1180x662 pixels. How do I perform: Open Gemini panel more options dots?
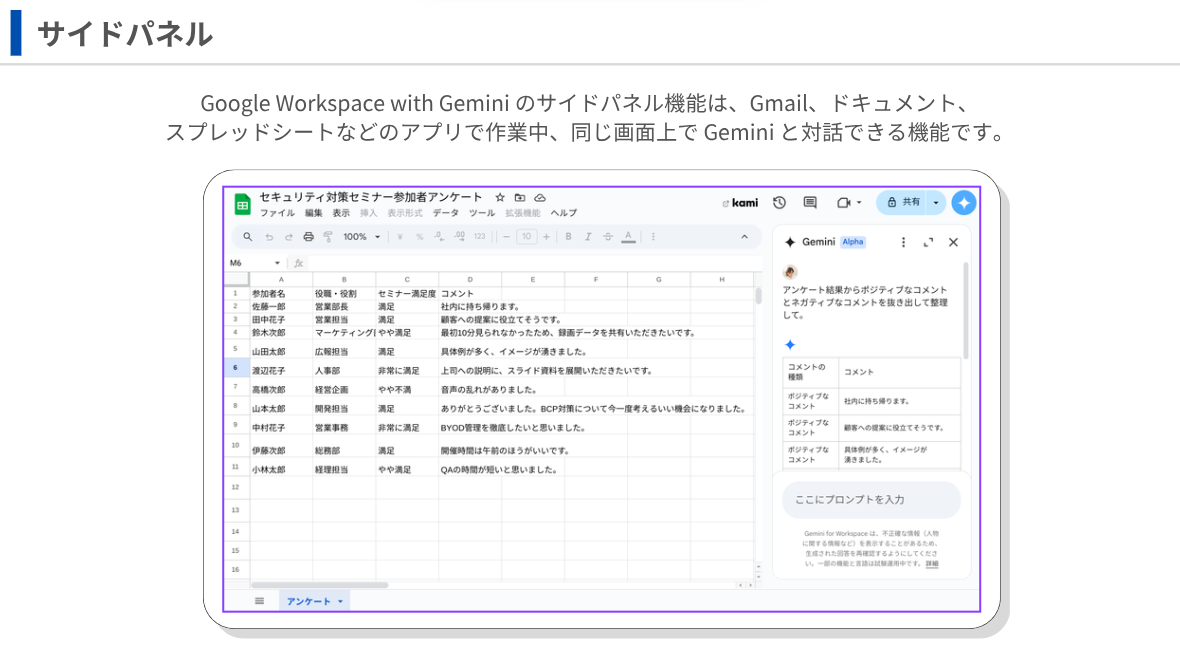[x=903, y=242]
